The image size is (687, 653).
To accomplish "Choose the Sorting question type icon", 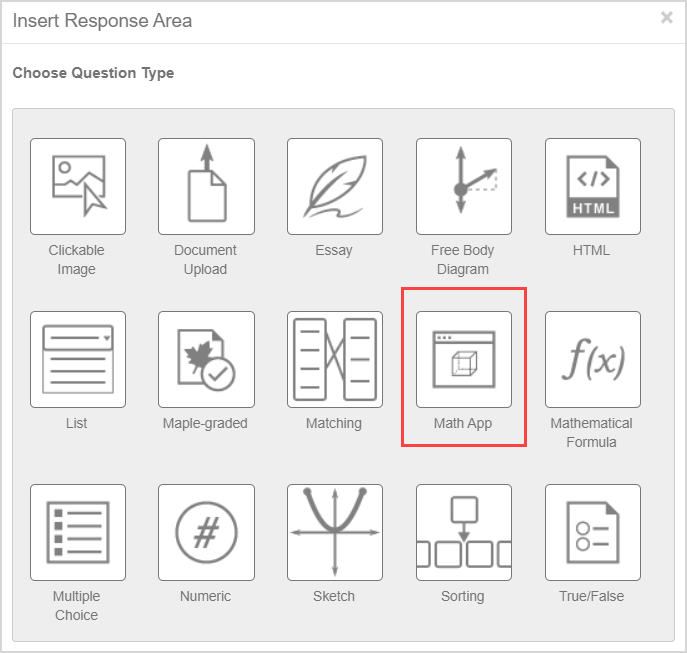I will click(x=463, y=532).
